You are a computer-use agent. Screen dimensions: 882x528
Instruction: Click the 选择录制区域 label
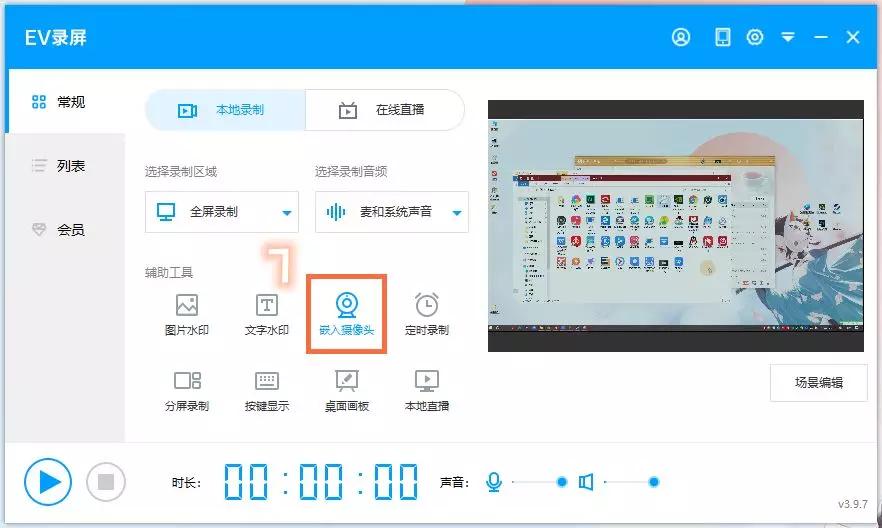[x=181, y=172]
